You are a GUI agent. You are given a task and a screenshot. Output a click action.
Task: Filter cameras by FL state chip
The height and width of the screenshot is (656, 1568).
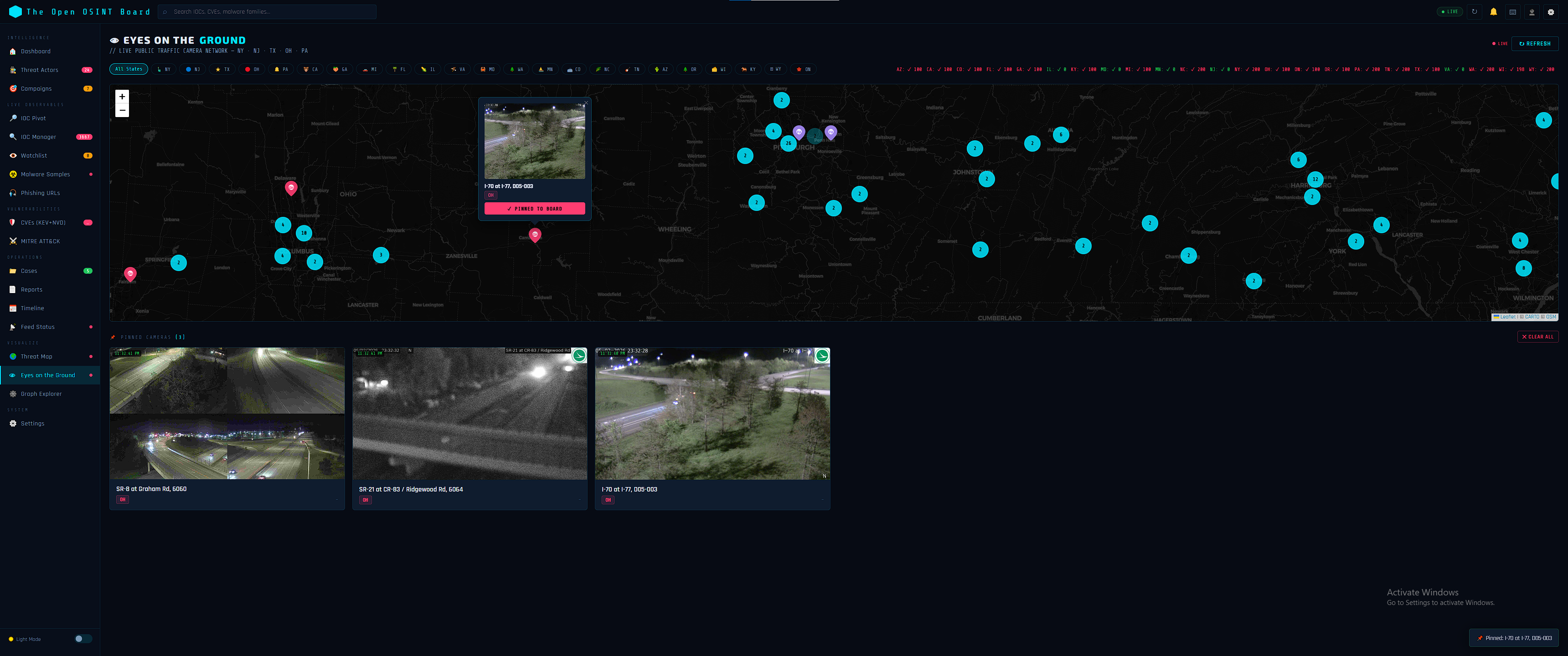point(399,69)
